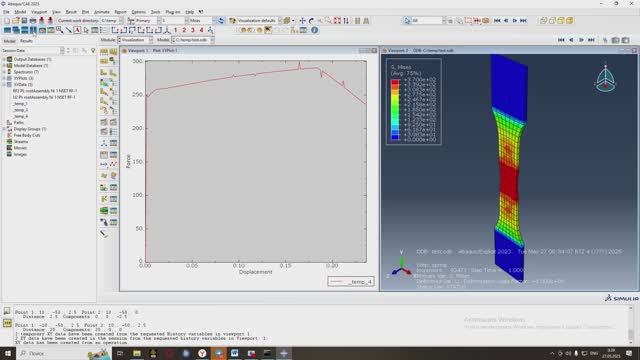Image resolution: width=640 pixels, height=360 pixels.
Task: Go to the first frame in main toolbar
Action: pyautogui.click(x=497, y=20)
